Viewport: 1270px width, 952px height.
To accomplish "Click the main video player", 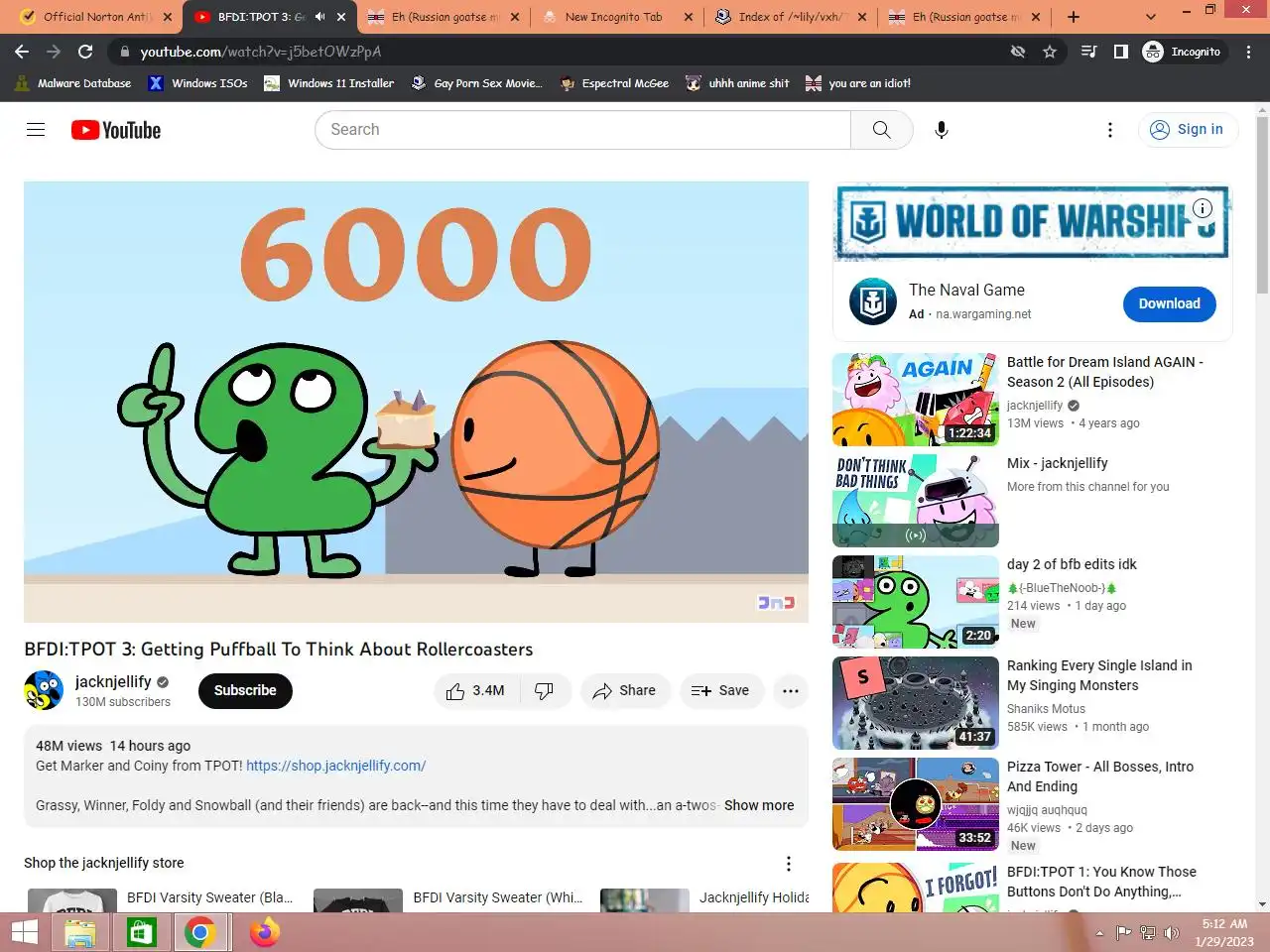I will coord(416,402).
